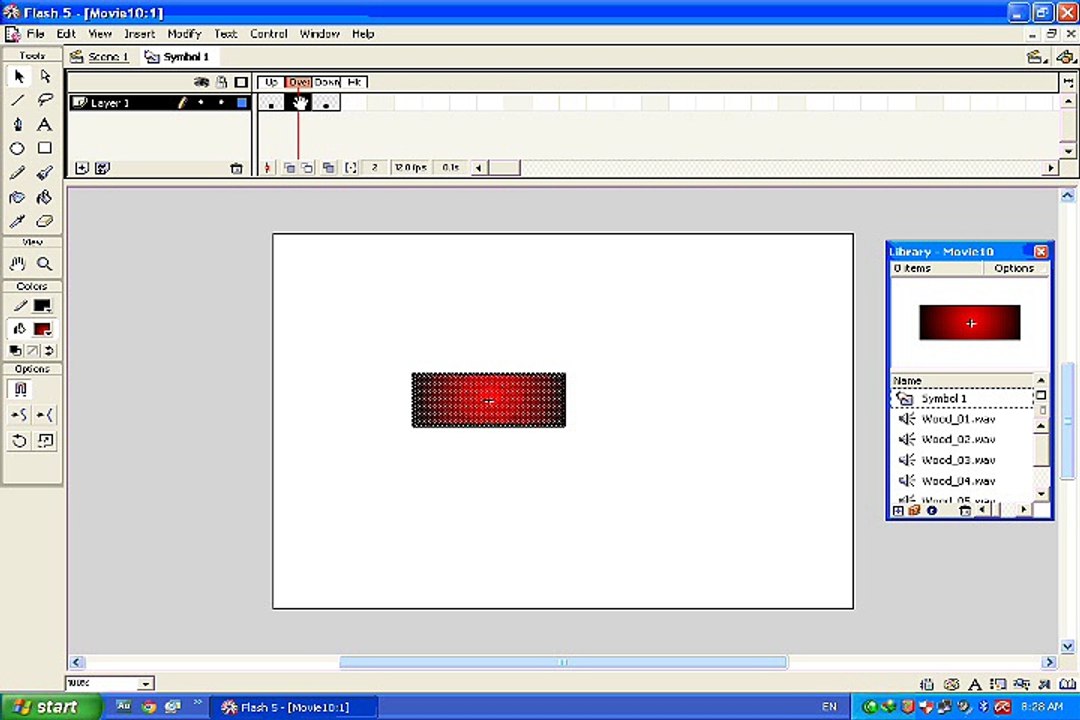Viewport: 1080px width, 720px height.
Task: Toggle show/hide all layers eye icon
Action: pyautogui.click(x=201, y=82)
